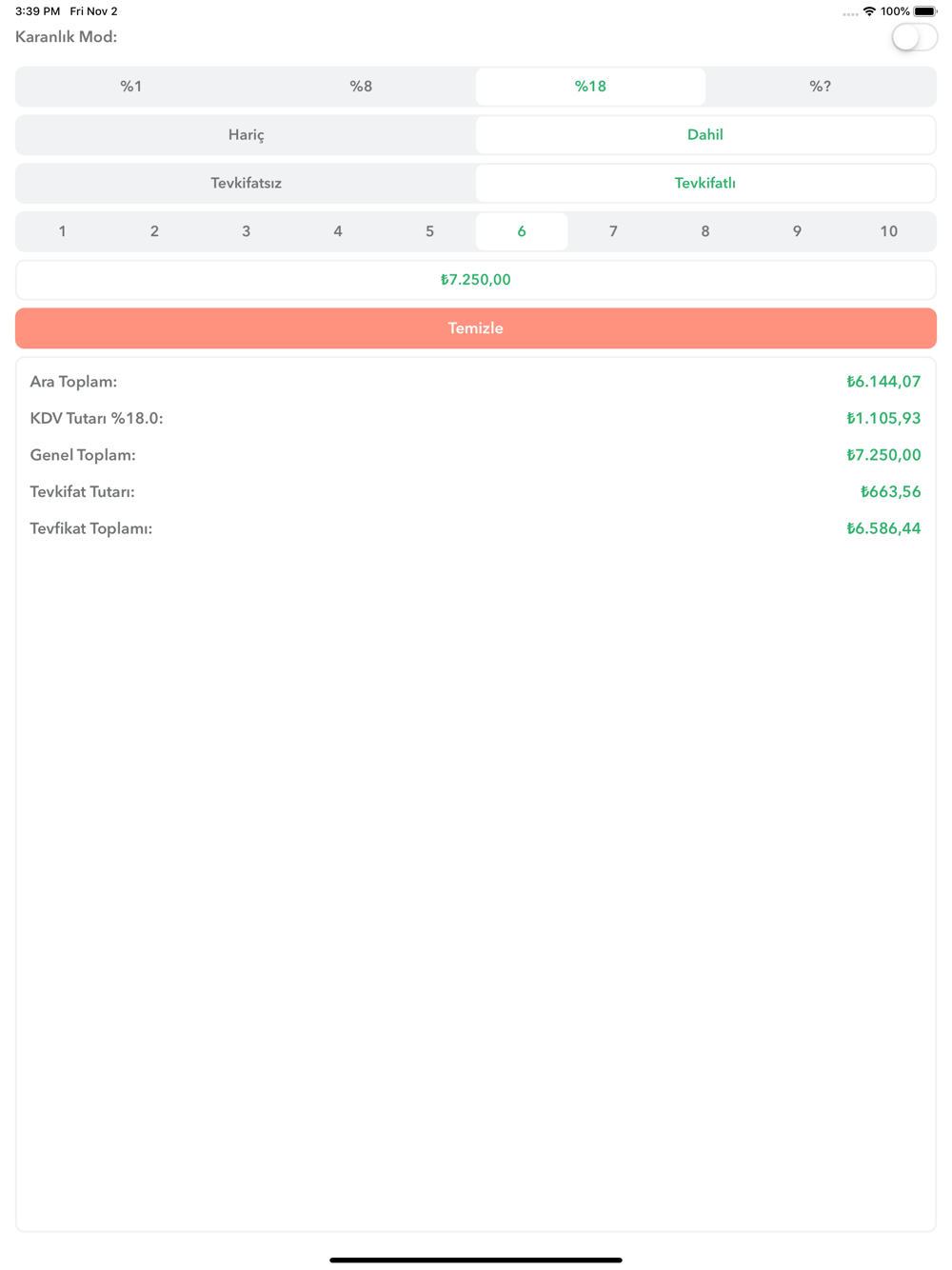Pick tevkifat ratio 7
The image size is (952, 1270).
613,231
